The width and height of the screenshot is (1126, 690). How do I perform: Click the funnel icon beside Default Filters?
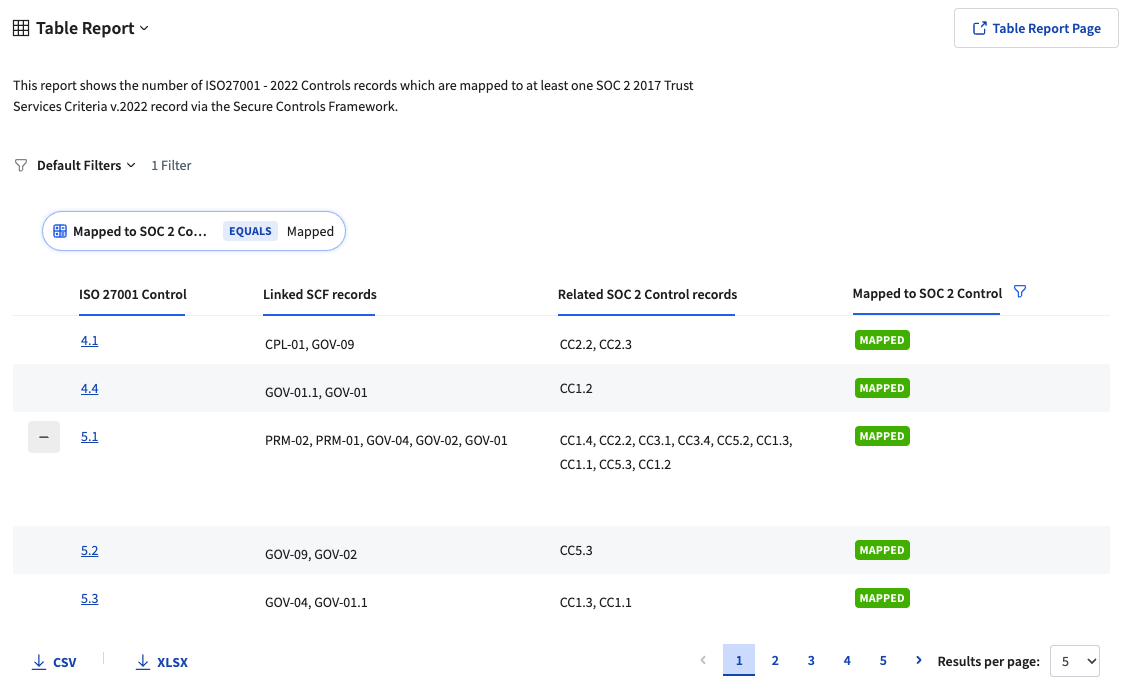pyautogui.click(x=21, y=165)
